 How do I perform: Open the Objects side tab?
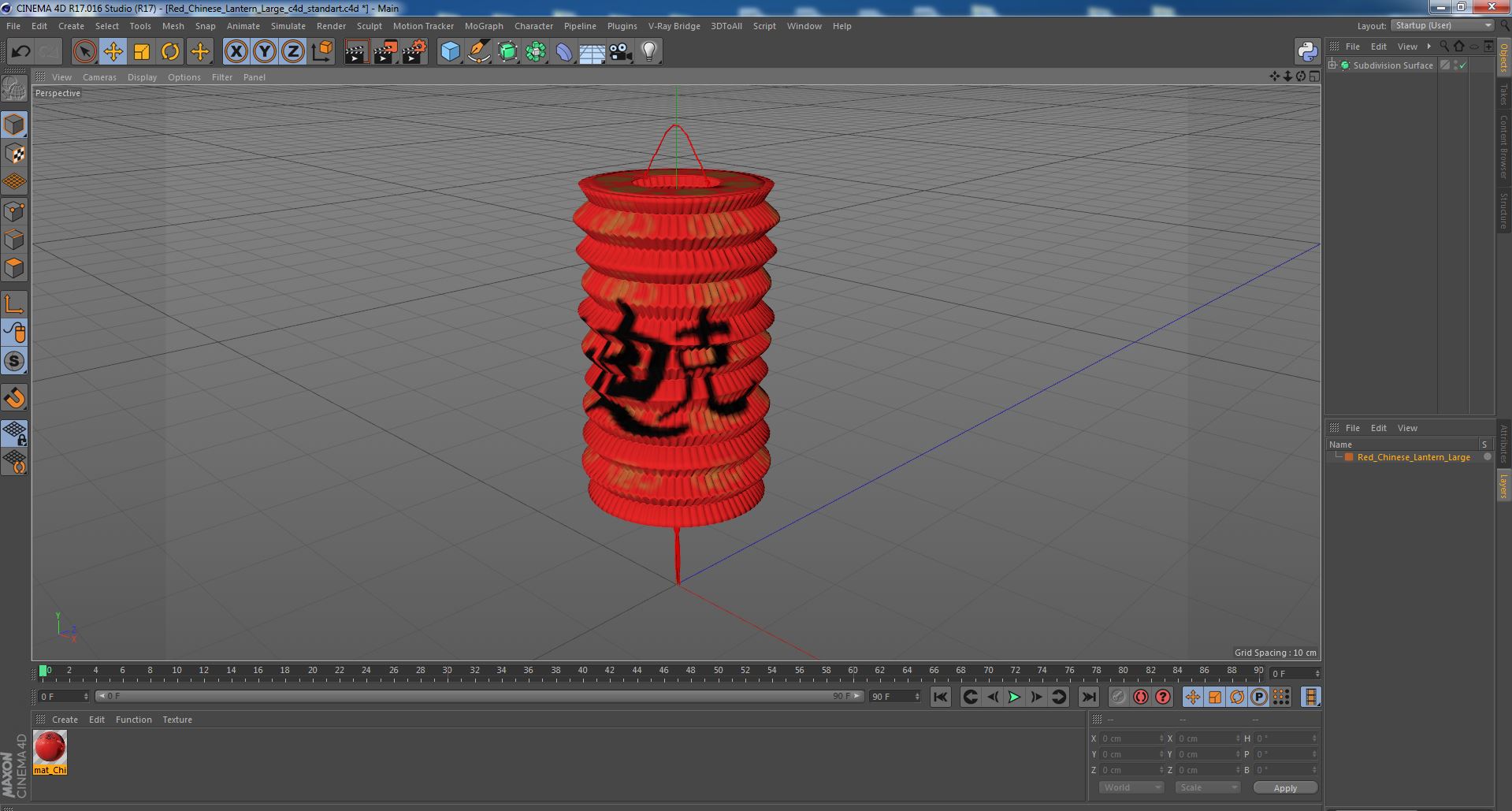click(1503, 58)
